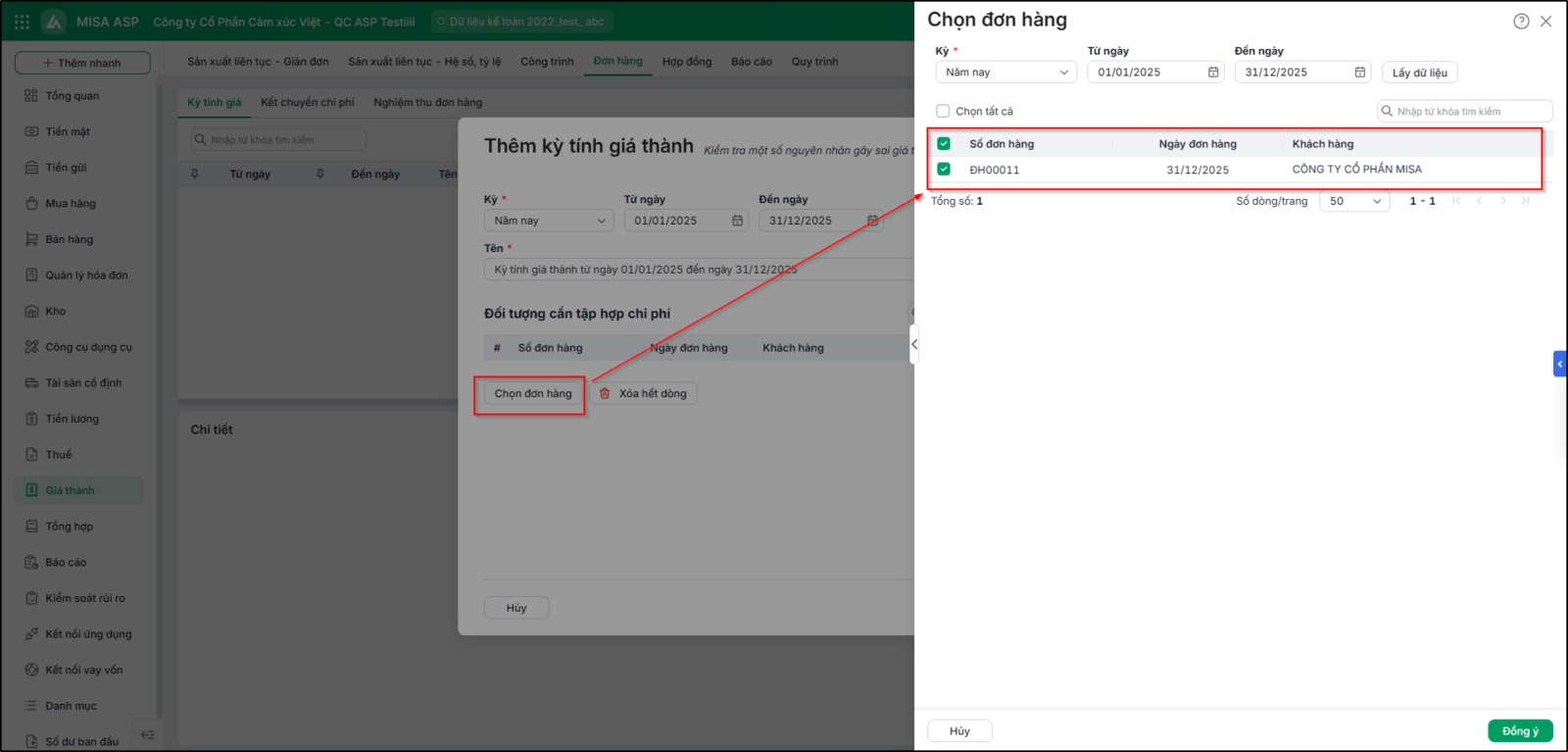
Task: Click Từ ngày date field in Chọn đơn hàng
Action: pos(1155,73)
